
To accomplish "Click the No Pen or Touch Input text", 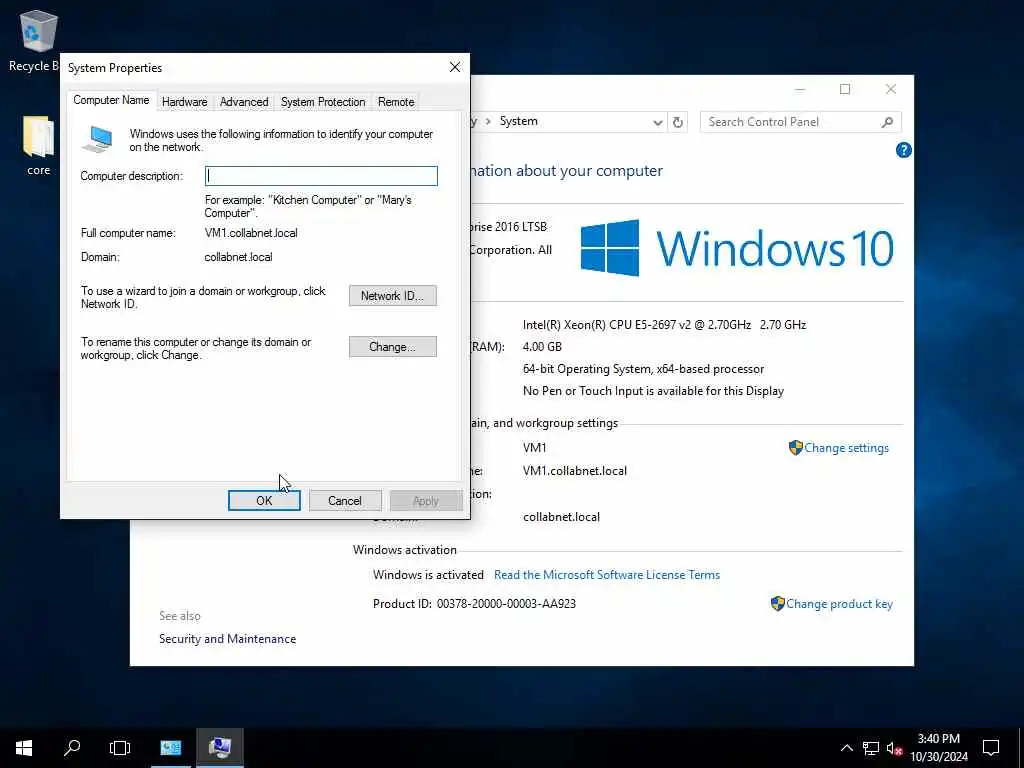I will coord(653,391).
